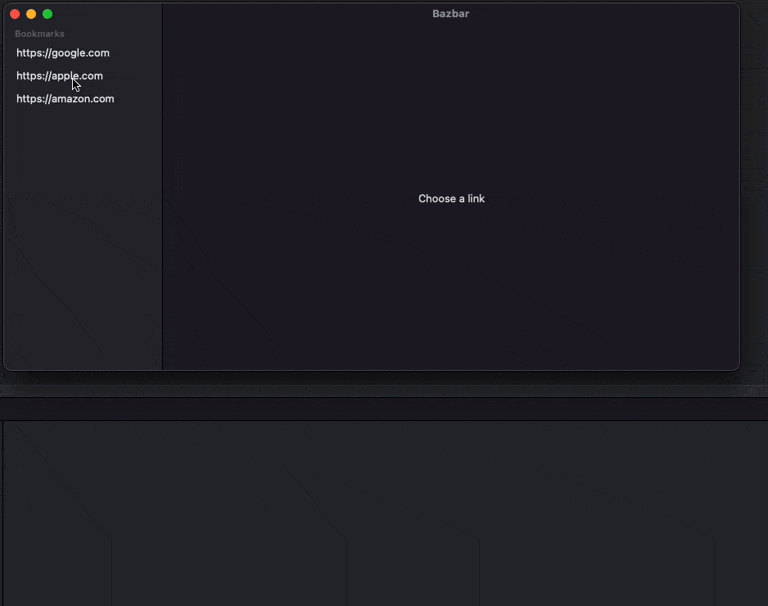Screen dimensions: 768x606
Task: Click the Bazbar window title
Action: click(450, 14)
